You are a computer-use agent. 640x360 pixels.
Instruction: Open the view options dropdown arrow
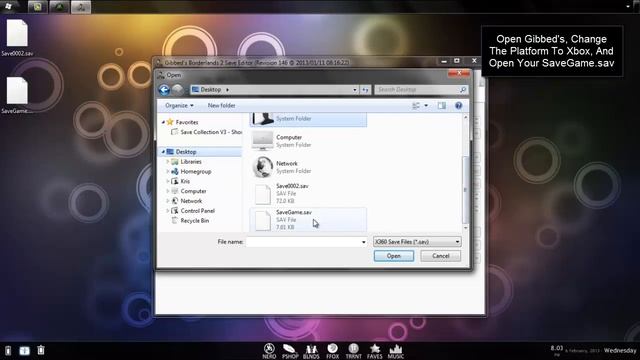coord(426,106)
